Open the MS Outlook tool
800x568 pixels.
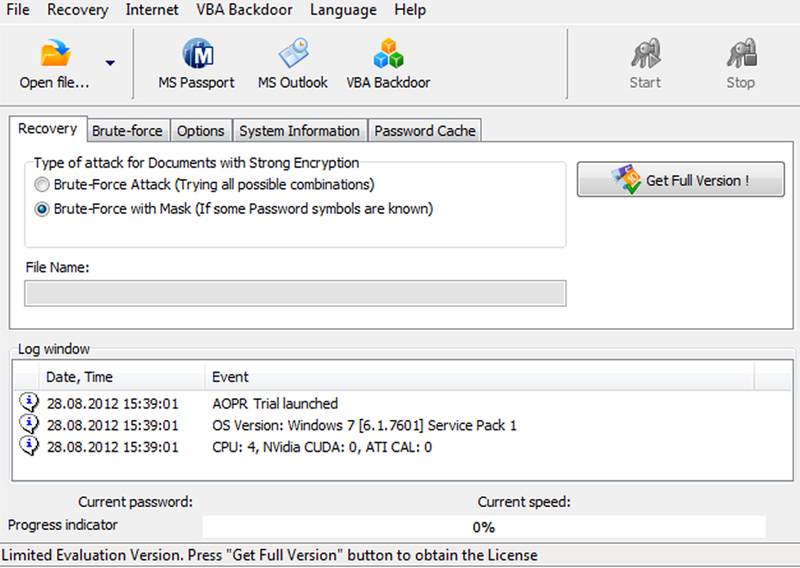tap(292, 63)
